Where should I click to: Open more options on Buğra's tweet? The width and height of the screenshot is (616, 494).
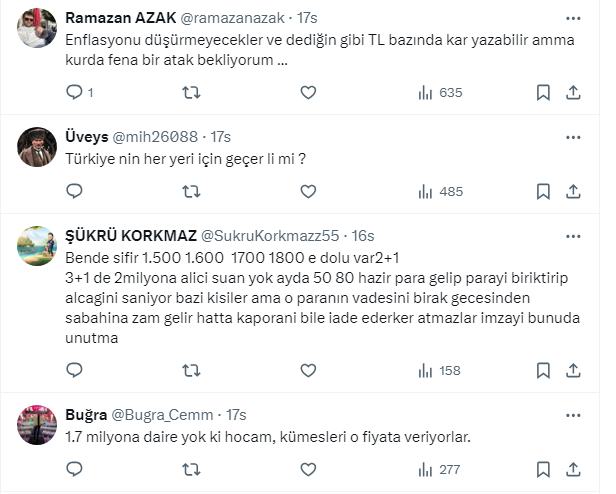(x=571, y=413)
